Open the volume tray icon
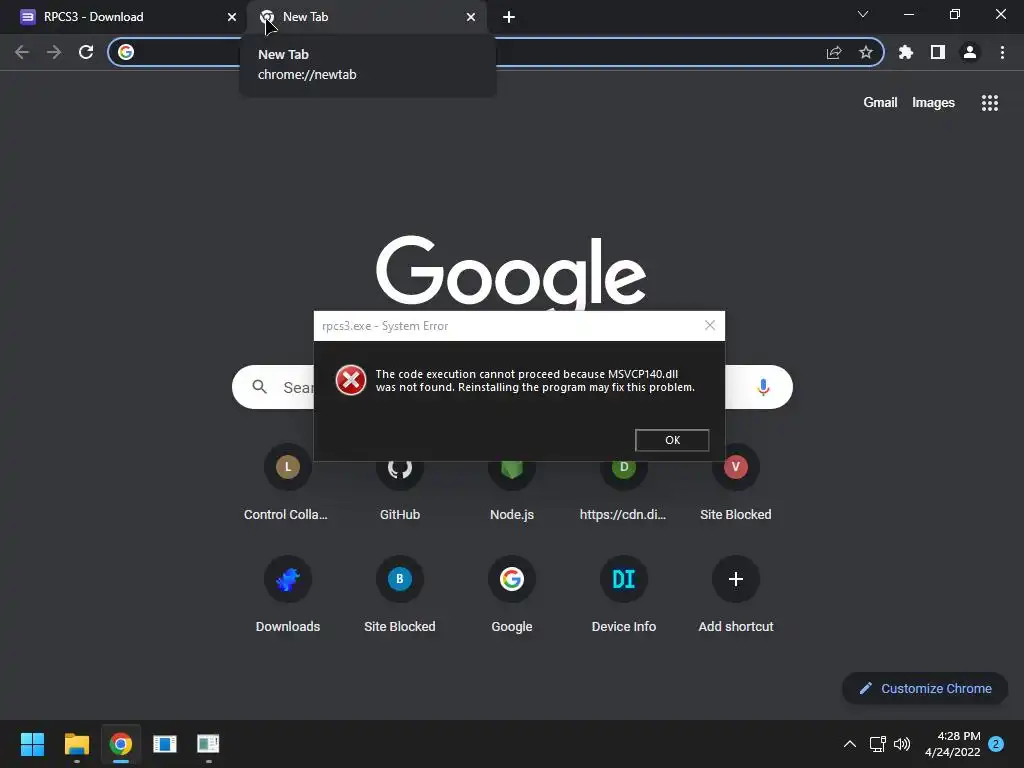 tap(902, 744)
